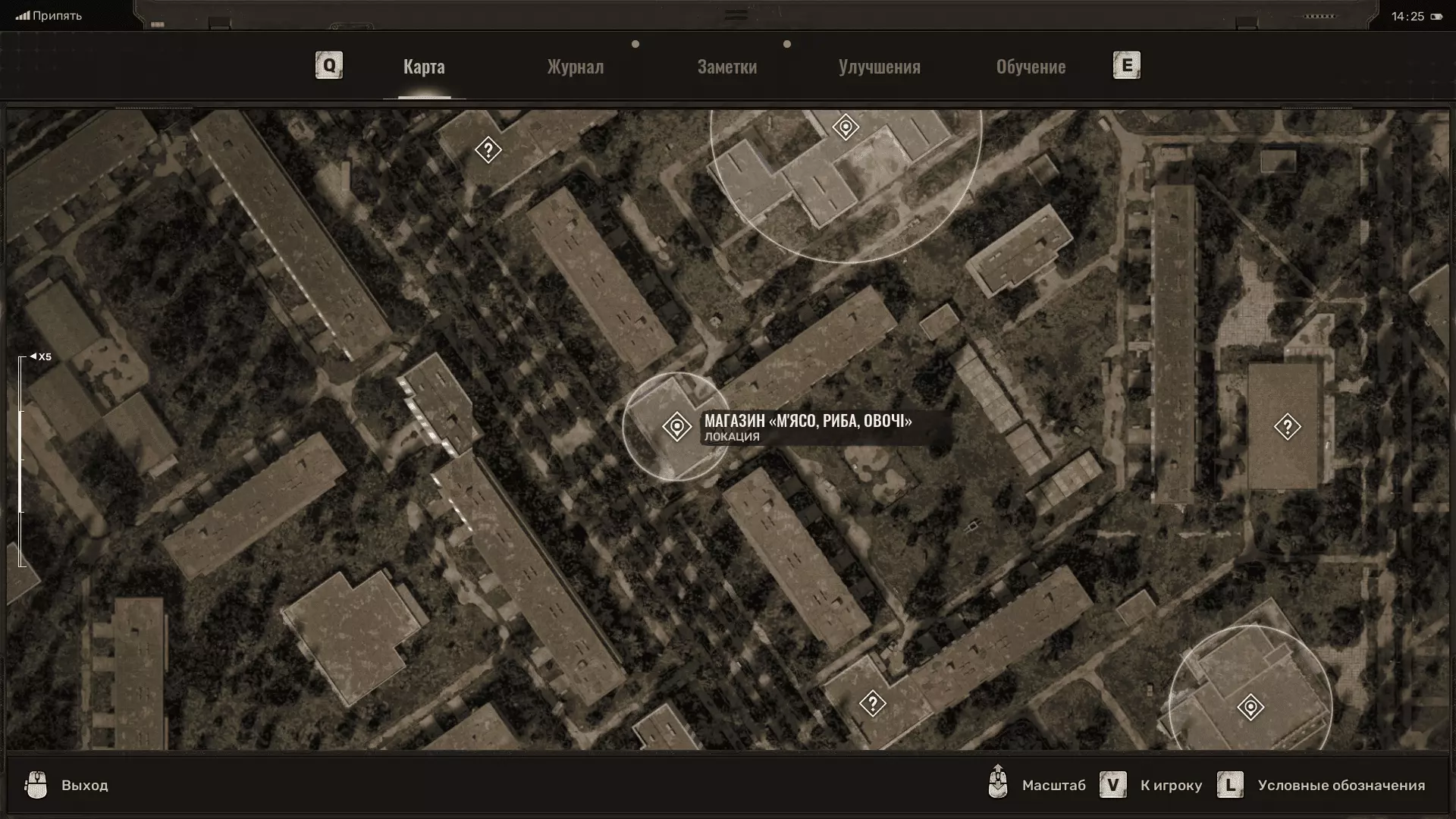Open the Заметки tab
1456x819 pixels.
726,67
